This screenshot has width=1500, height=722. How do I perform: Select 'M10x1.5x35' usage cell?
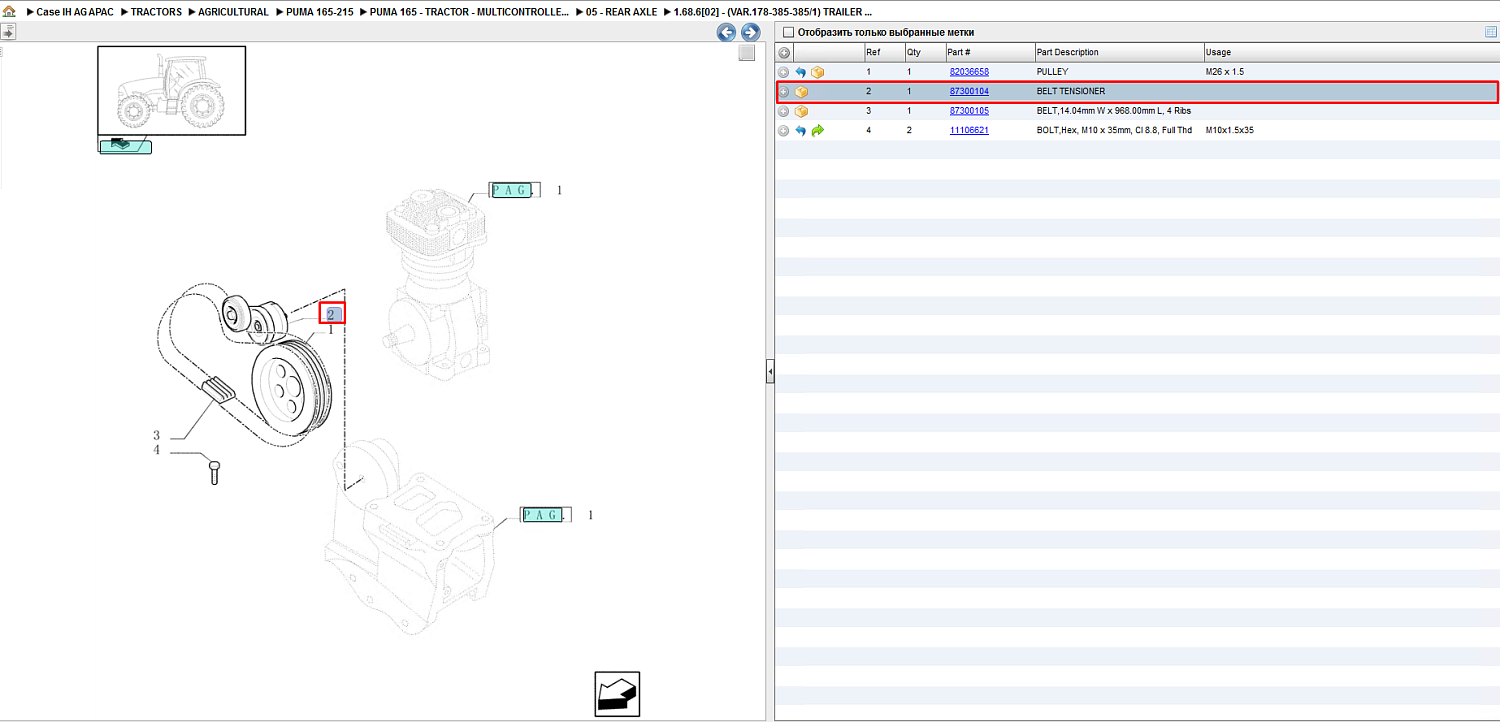(x=1229, y=130)
